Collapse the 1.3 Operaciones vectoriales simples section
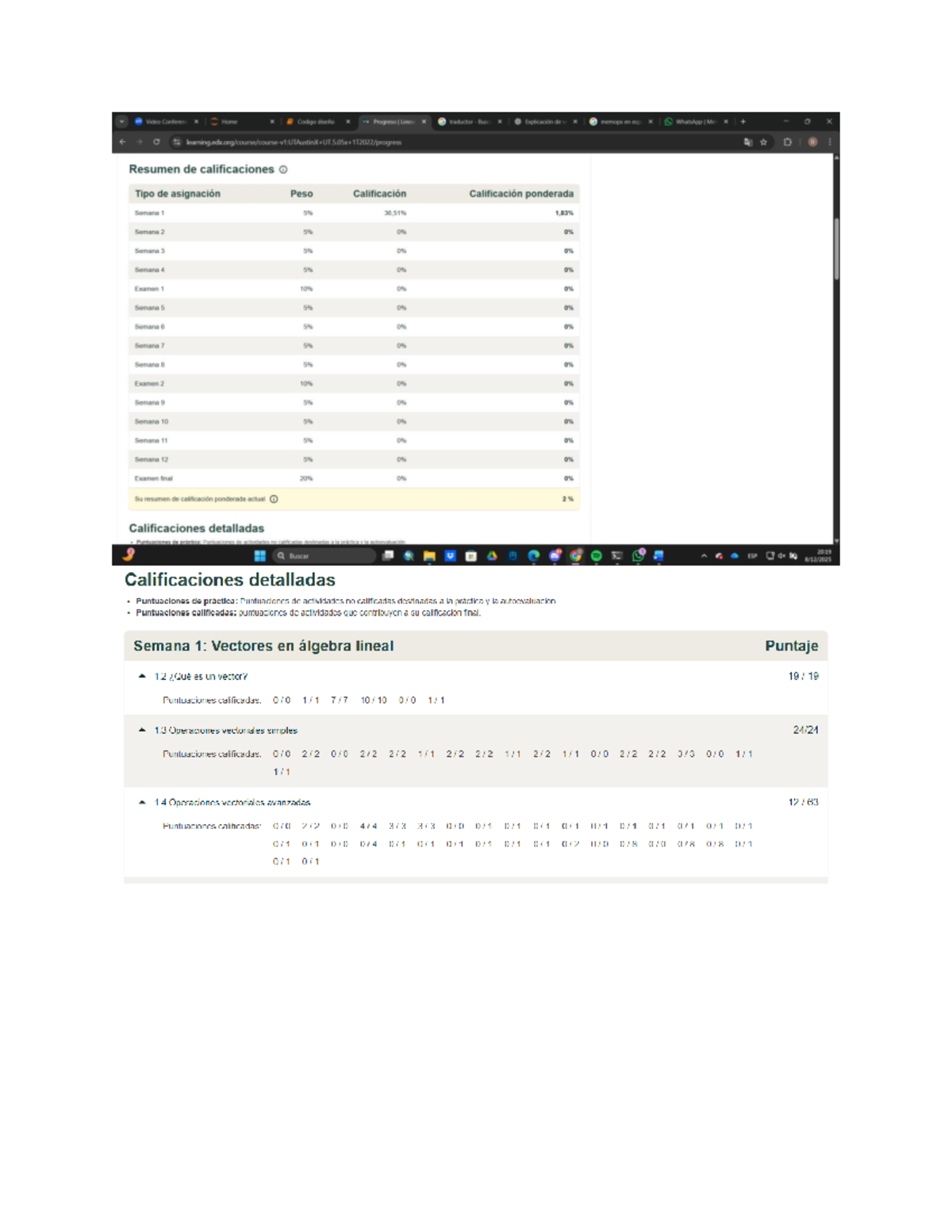The width and height of the screenshot is (952, 1232). tap(142, 730)
